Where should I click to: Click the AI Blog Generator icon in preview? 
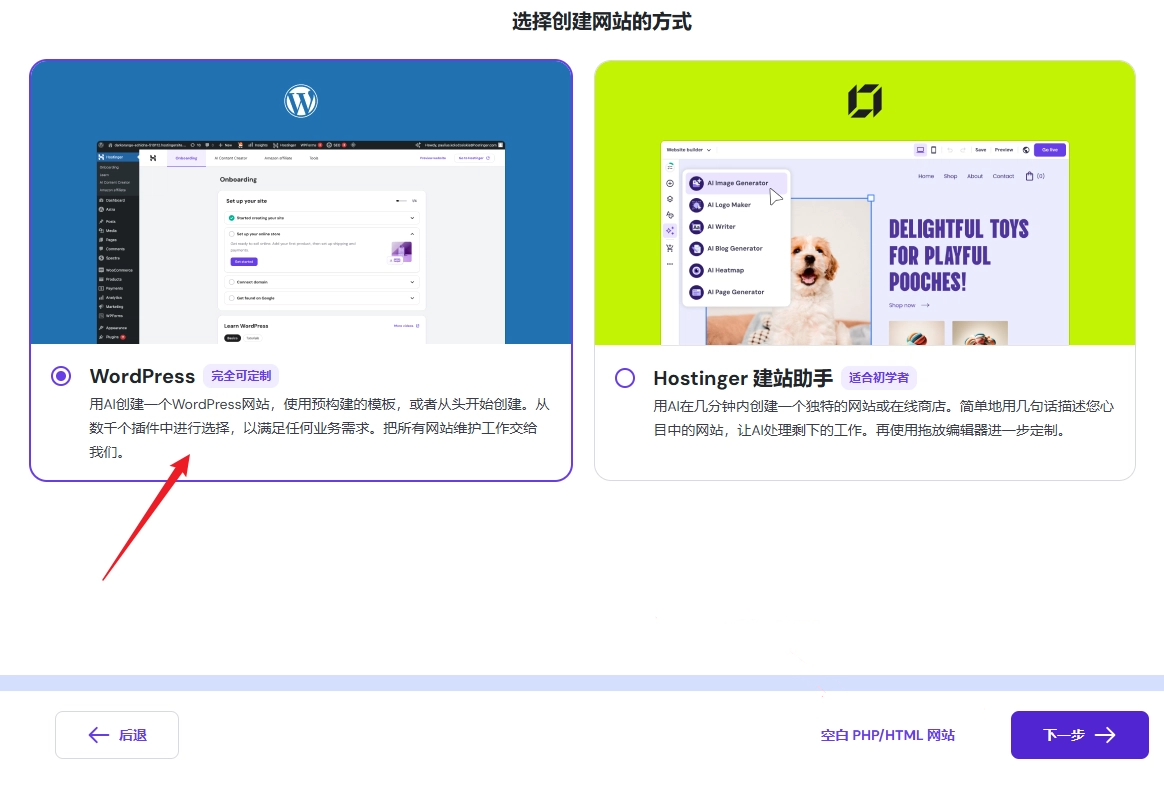pos(696,248)
